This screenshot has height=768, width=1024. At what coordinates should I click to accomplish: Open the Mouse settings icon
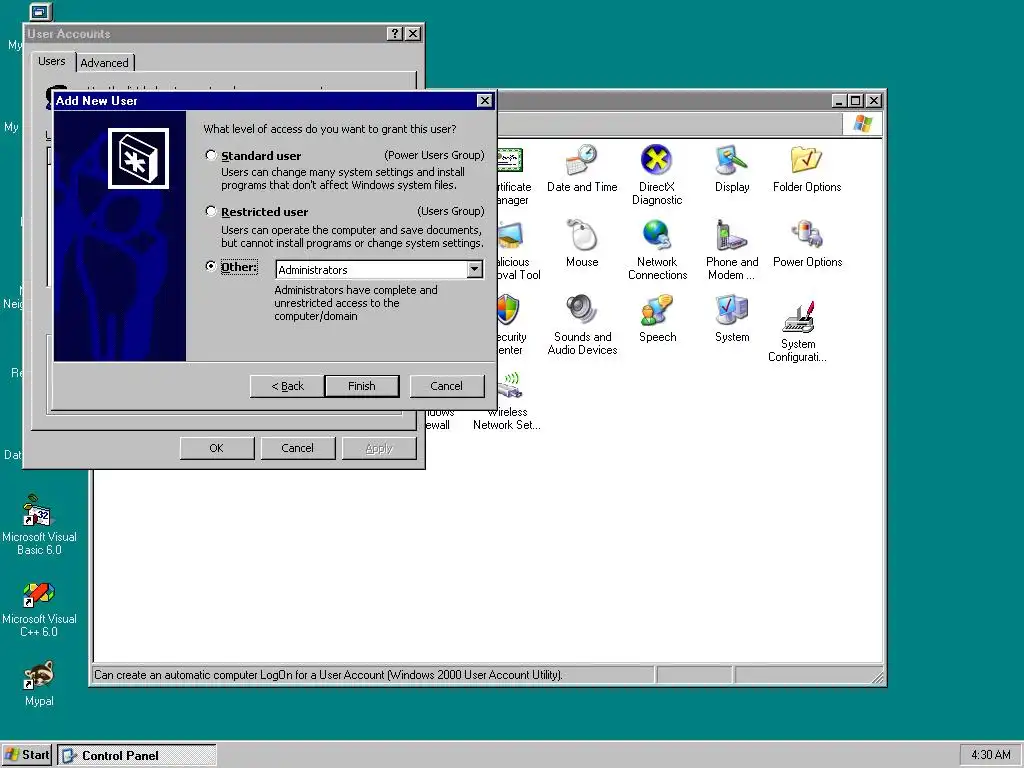click(582, 244)
